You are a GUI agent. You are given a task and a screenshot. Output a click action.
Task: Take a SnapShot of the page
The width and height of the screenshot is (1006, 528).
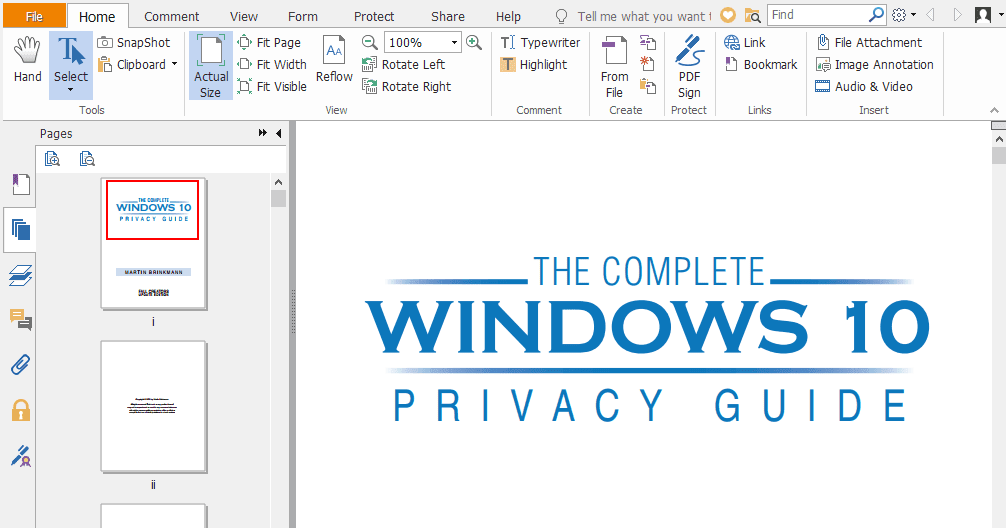[134, 42]
